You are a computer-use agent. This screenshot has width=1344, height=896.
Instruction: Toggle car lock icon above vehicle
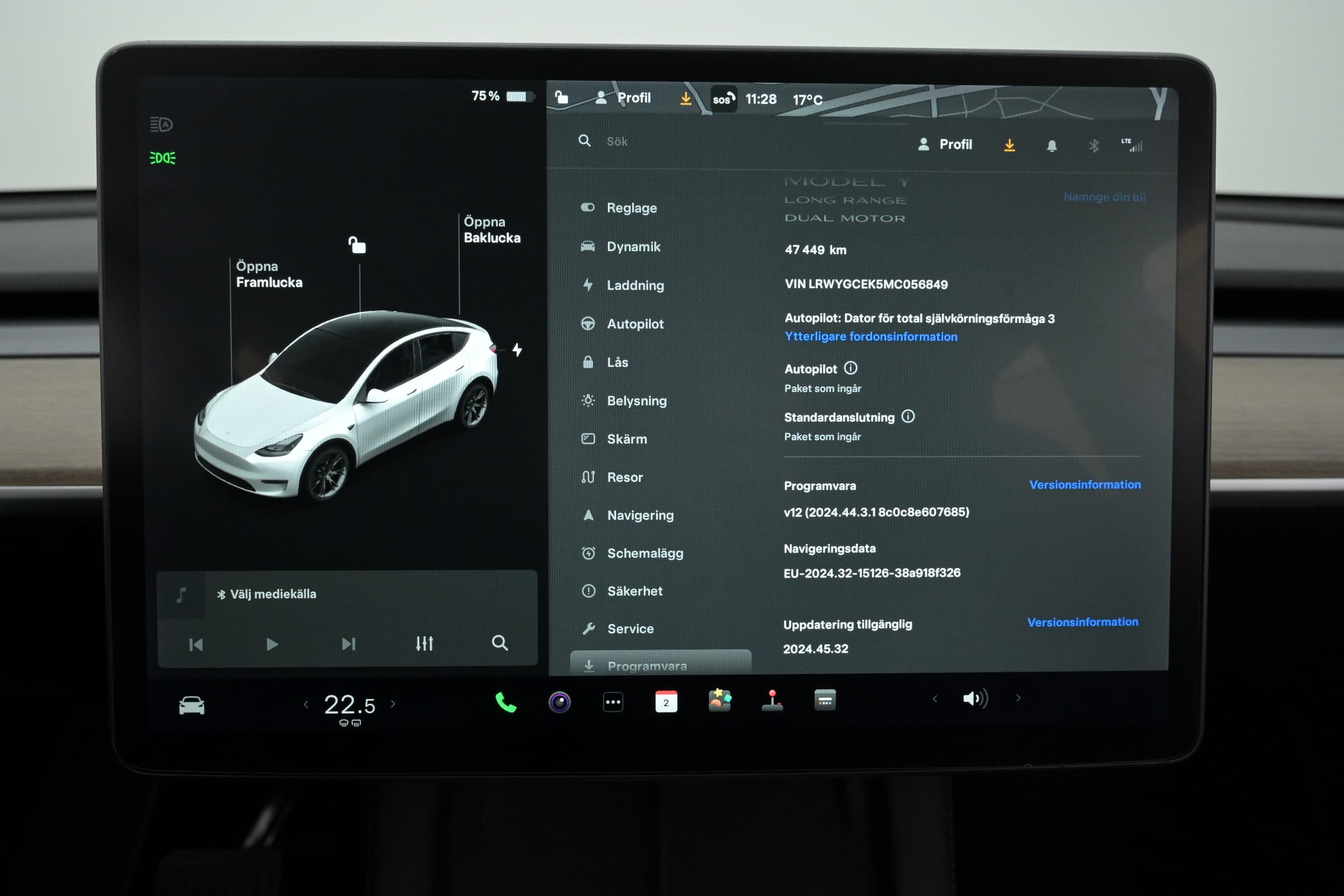click(357, 245)
